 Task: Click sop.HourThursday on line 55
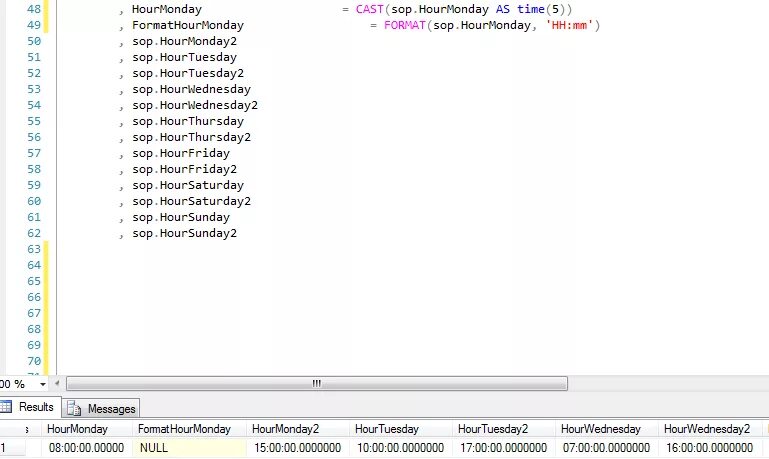[188, 121]
